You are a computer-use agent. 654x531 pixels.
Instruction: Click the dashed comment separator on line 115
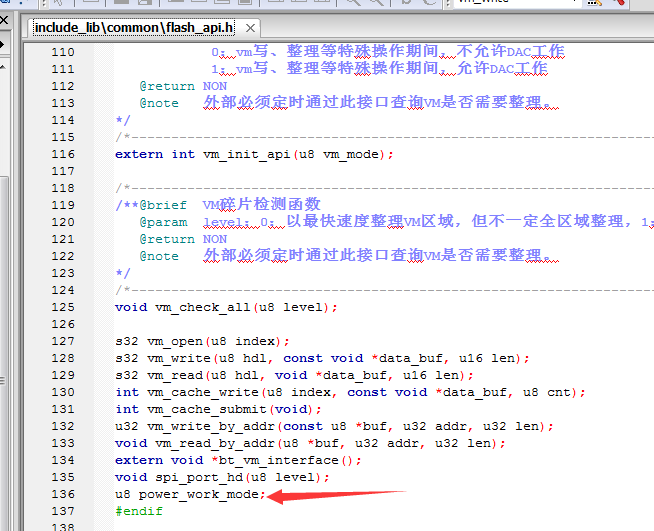pos(384,137)
